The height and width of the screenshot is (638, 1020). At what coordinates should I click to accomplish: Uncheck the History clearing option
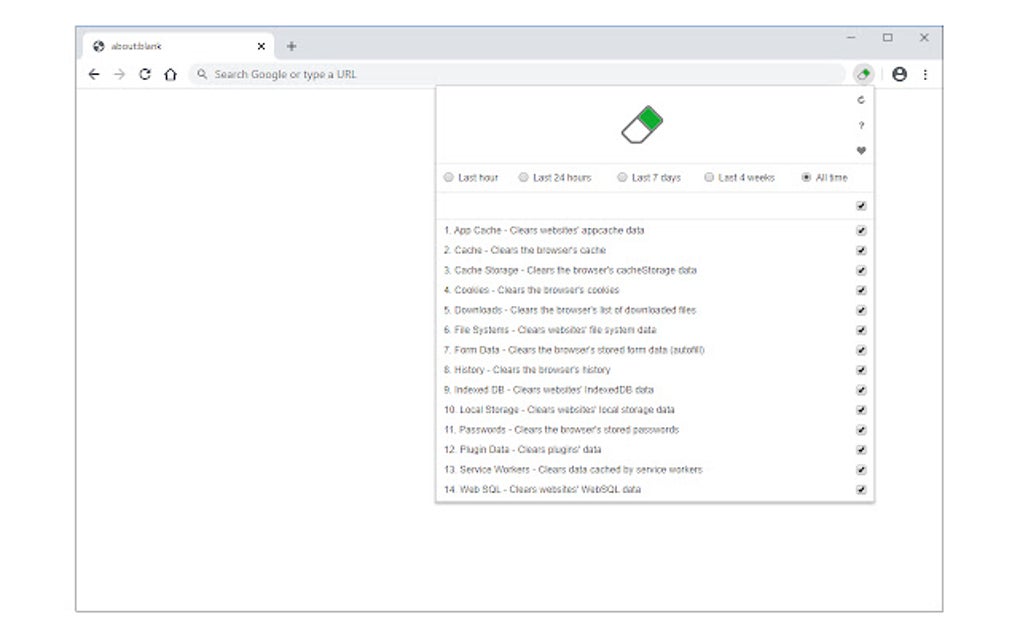861,369
